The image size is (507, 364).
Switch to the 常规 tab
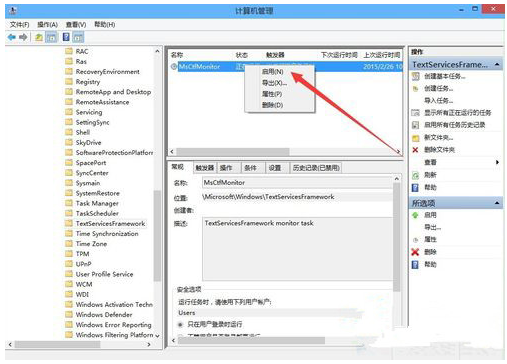tap(178, 167)
